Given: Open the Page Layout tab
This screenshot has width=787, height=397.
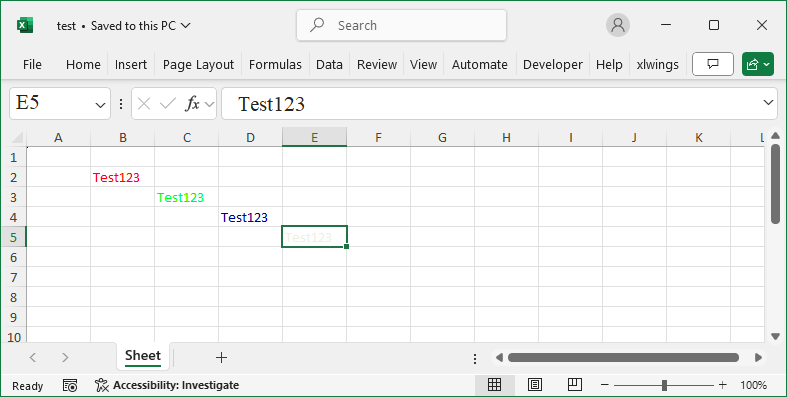Looking at the screenshot, I should (198, 64).
